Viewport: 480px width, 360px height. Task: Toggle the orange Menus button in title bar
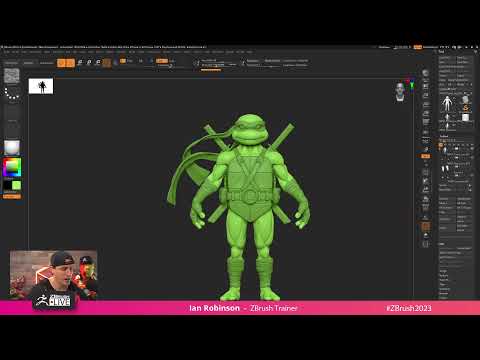pos(418,47)
